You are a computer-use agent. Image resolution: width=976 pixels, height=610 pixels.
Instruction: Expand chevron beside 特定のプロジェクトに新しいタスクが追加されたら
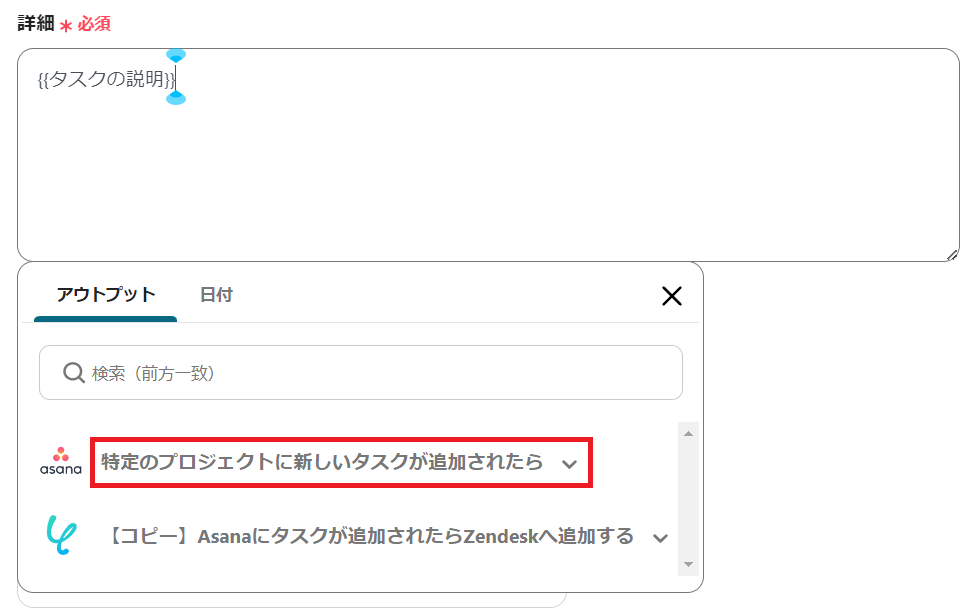click(570, 464)
